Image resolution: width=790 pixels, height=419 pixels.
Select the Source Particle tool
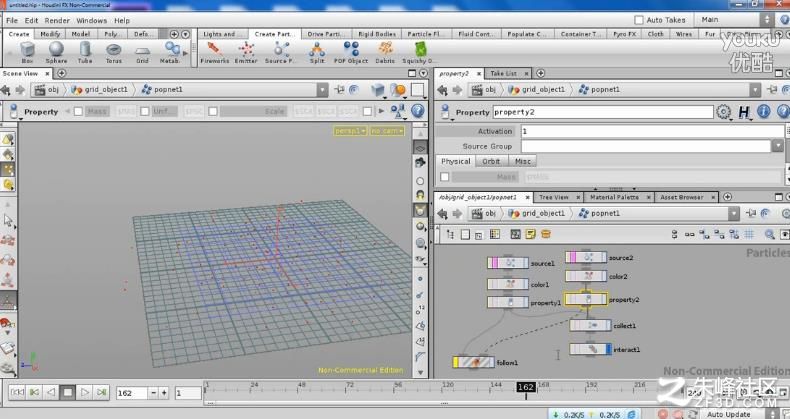[x=280, y=52]
